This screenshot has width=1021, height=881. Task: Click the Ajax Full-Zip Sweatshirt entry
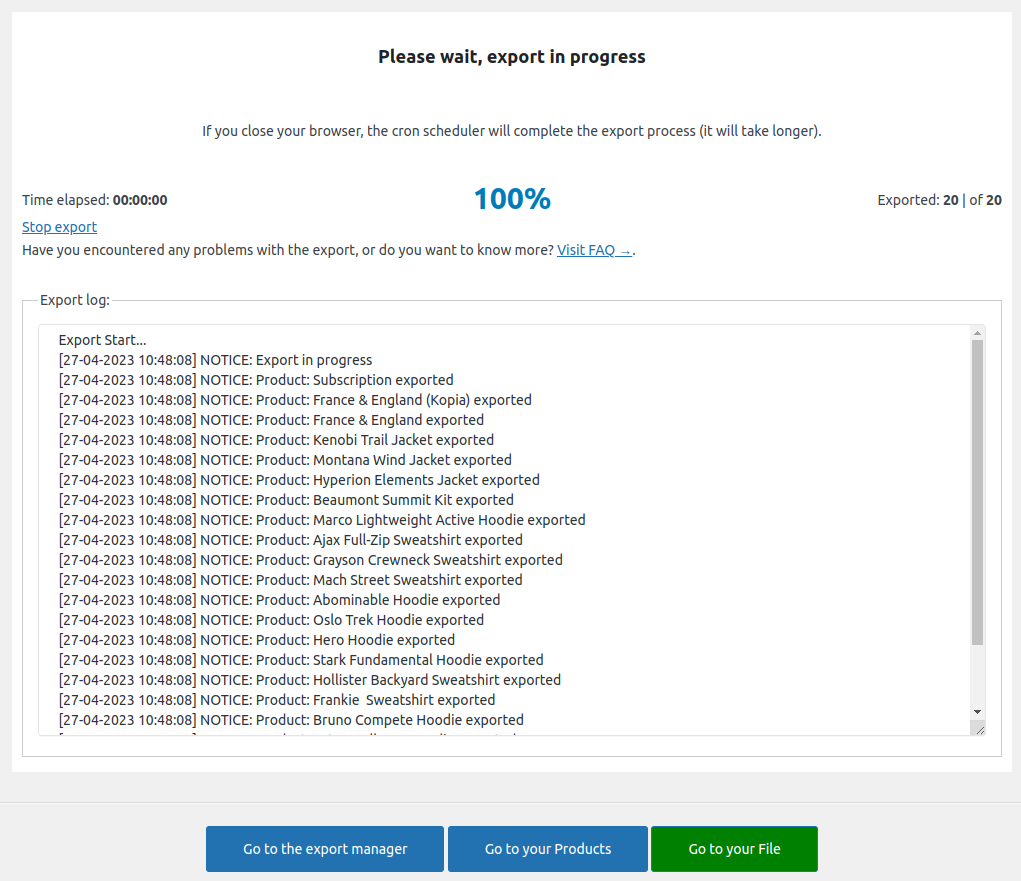[290, 540]
